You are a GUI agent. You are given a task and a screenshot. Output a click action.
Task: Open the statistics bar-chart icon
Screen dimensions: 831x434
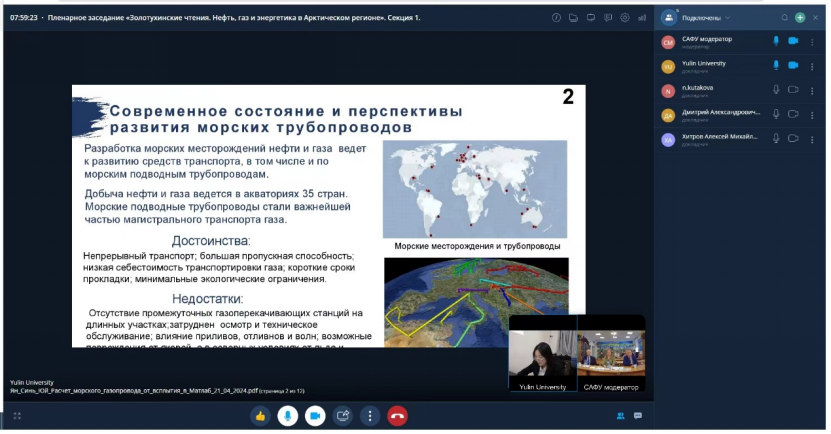click(641, 17)
